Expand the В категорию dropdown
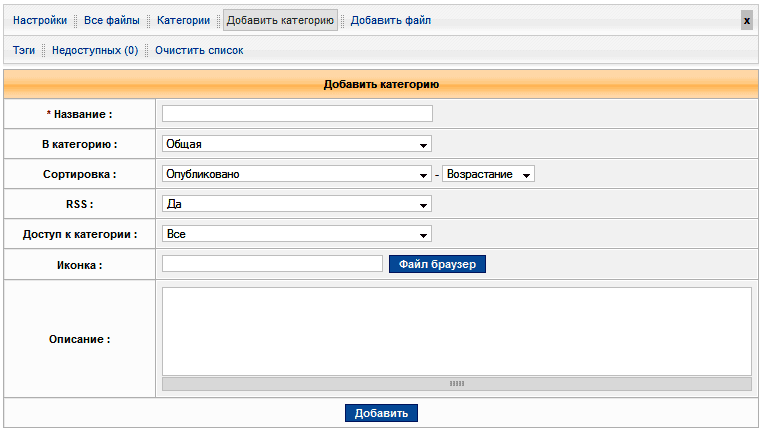The image size is (763, 432). coord(297,144)
